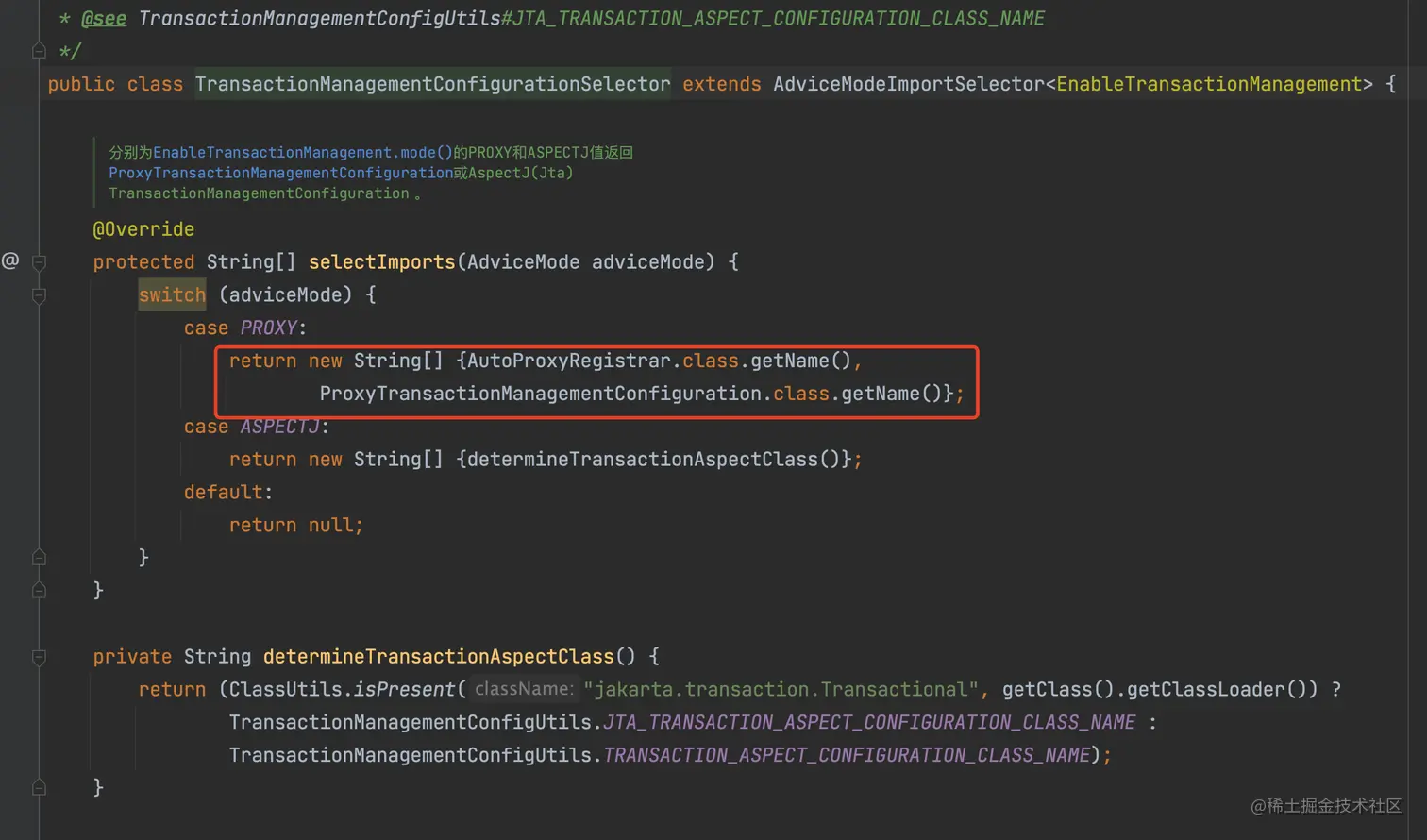Click JTA_TRANSACTION_ASPECT_CONFIGURATION_CLASS_NAME constant in the ternary
Image resolution: width=1427 pixels, height=840 pixels.
click(x=869, y=723)
